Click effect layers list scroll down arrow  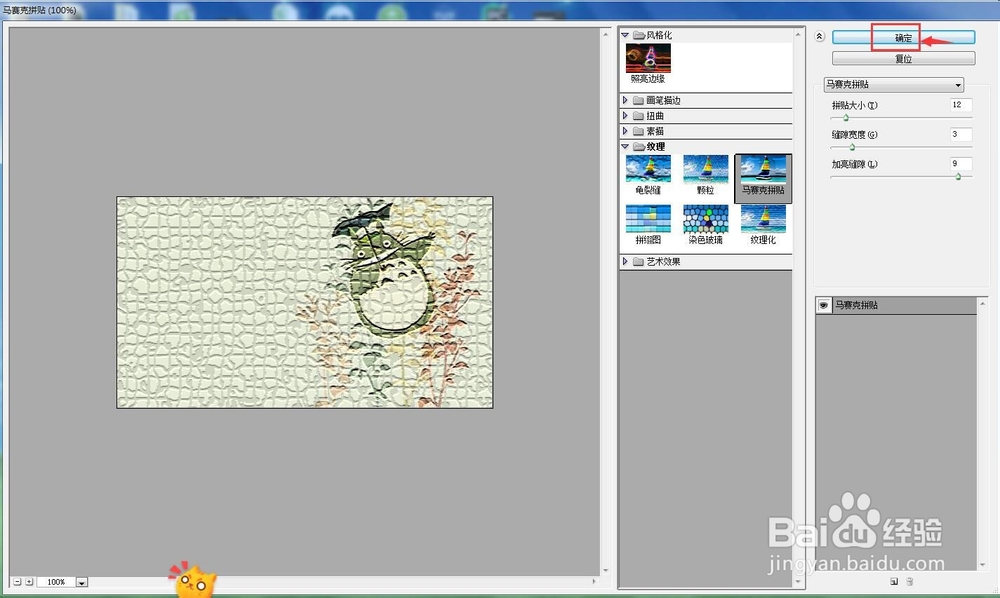click(982, 565)
